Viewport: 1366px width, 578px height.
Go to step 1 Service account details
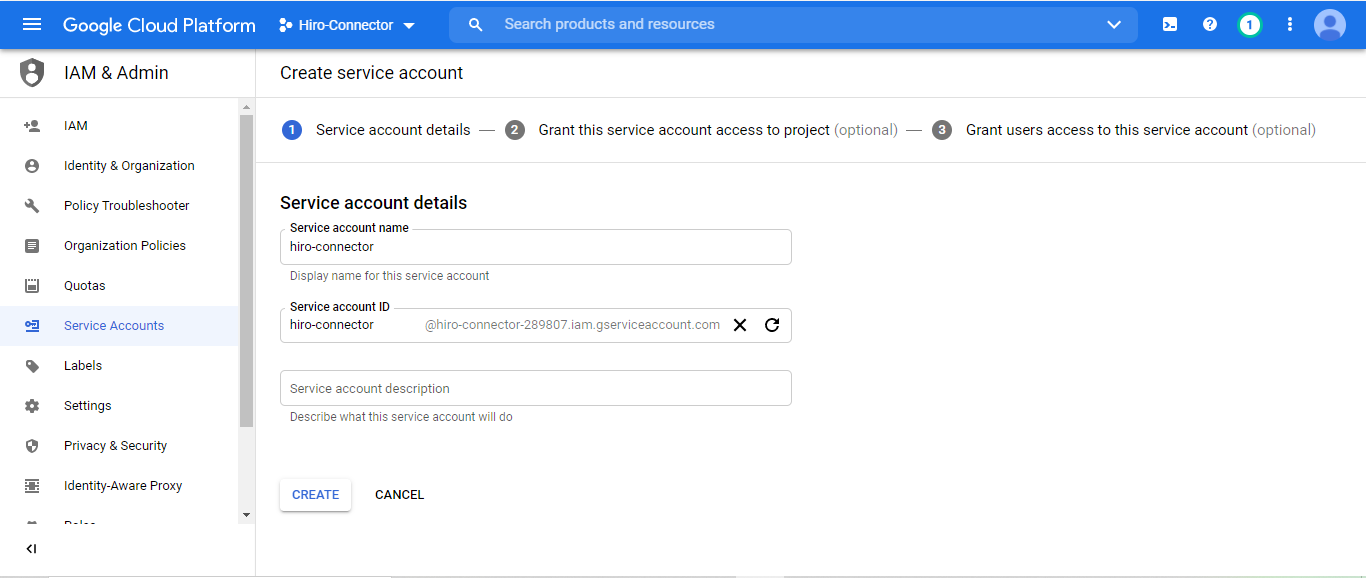(x=376, y=130)
